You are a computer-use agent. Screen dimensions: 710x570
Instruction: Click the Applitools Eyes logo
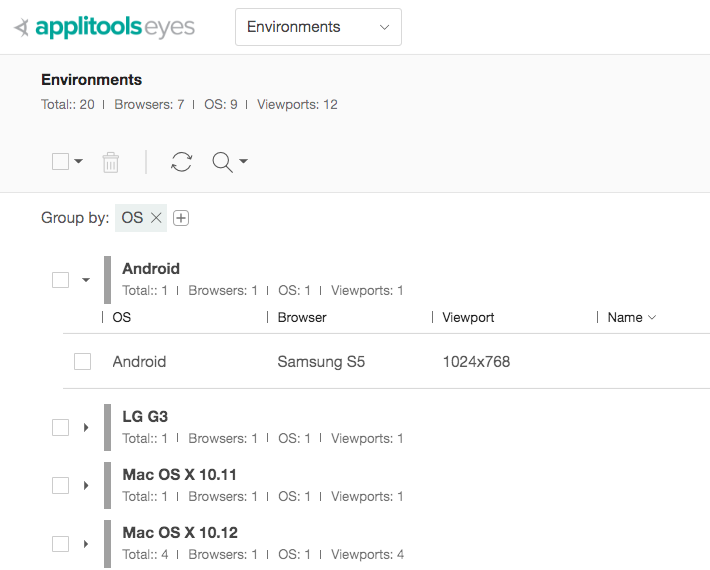coord(105,27)
